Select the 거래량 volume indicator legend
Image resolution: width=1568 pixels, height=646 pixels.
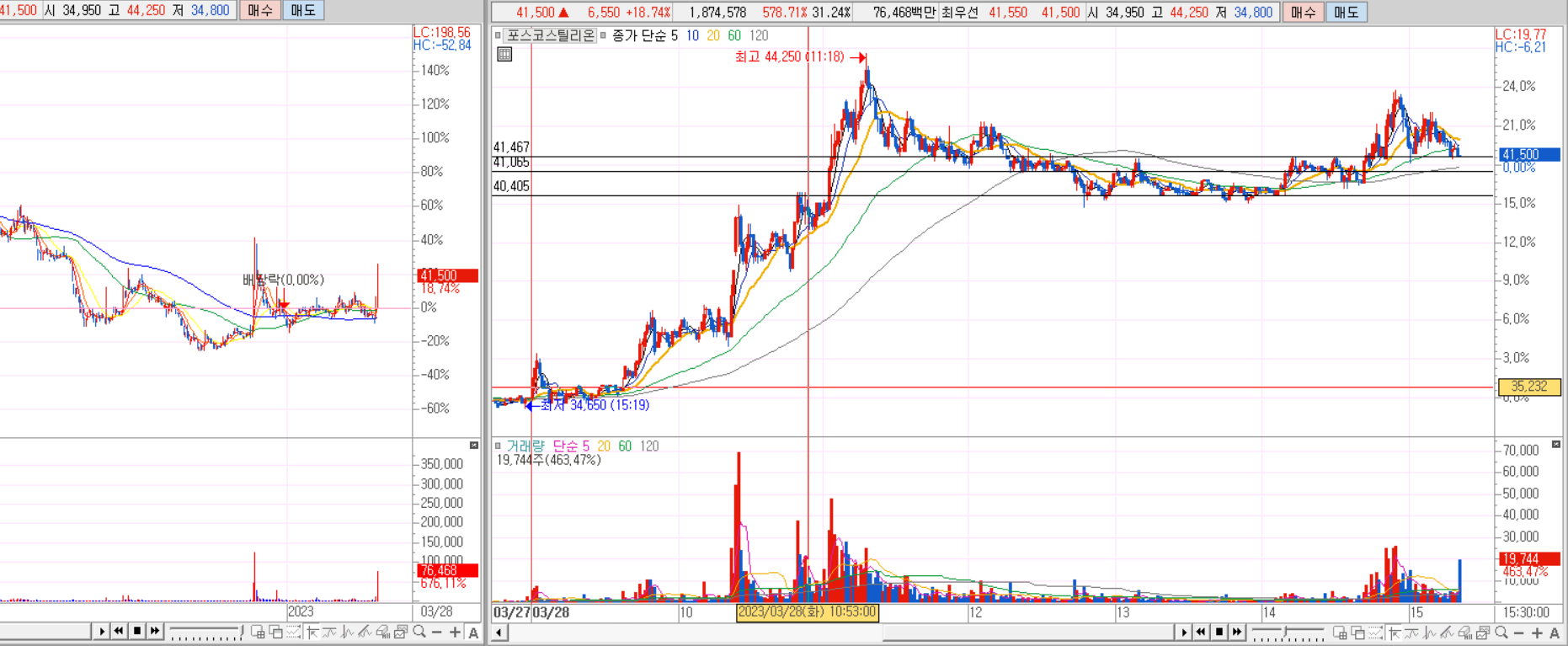coord(525,446)
